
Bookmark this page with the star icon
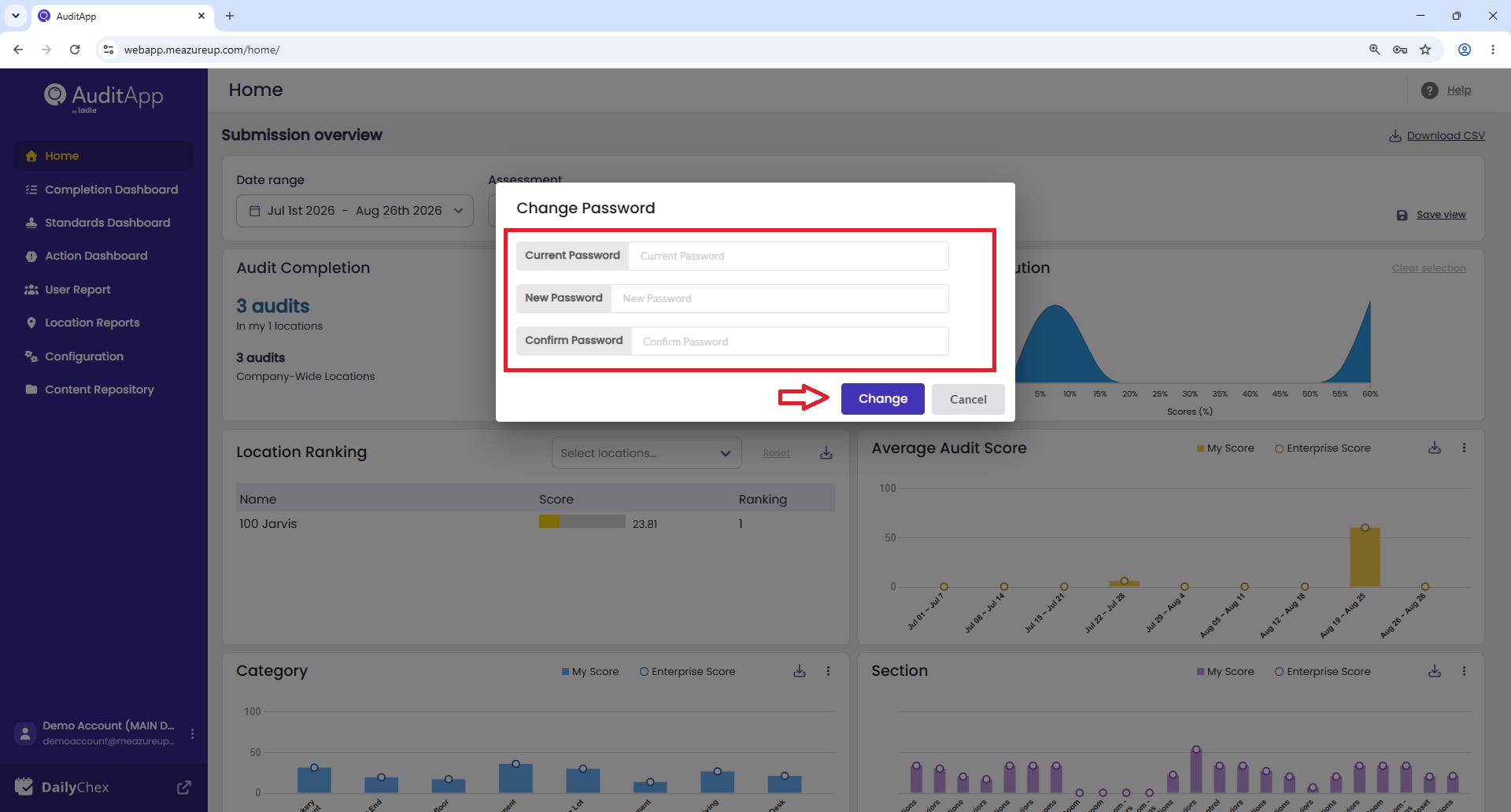pyautogui.click(x=1425, y=50)
